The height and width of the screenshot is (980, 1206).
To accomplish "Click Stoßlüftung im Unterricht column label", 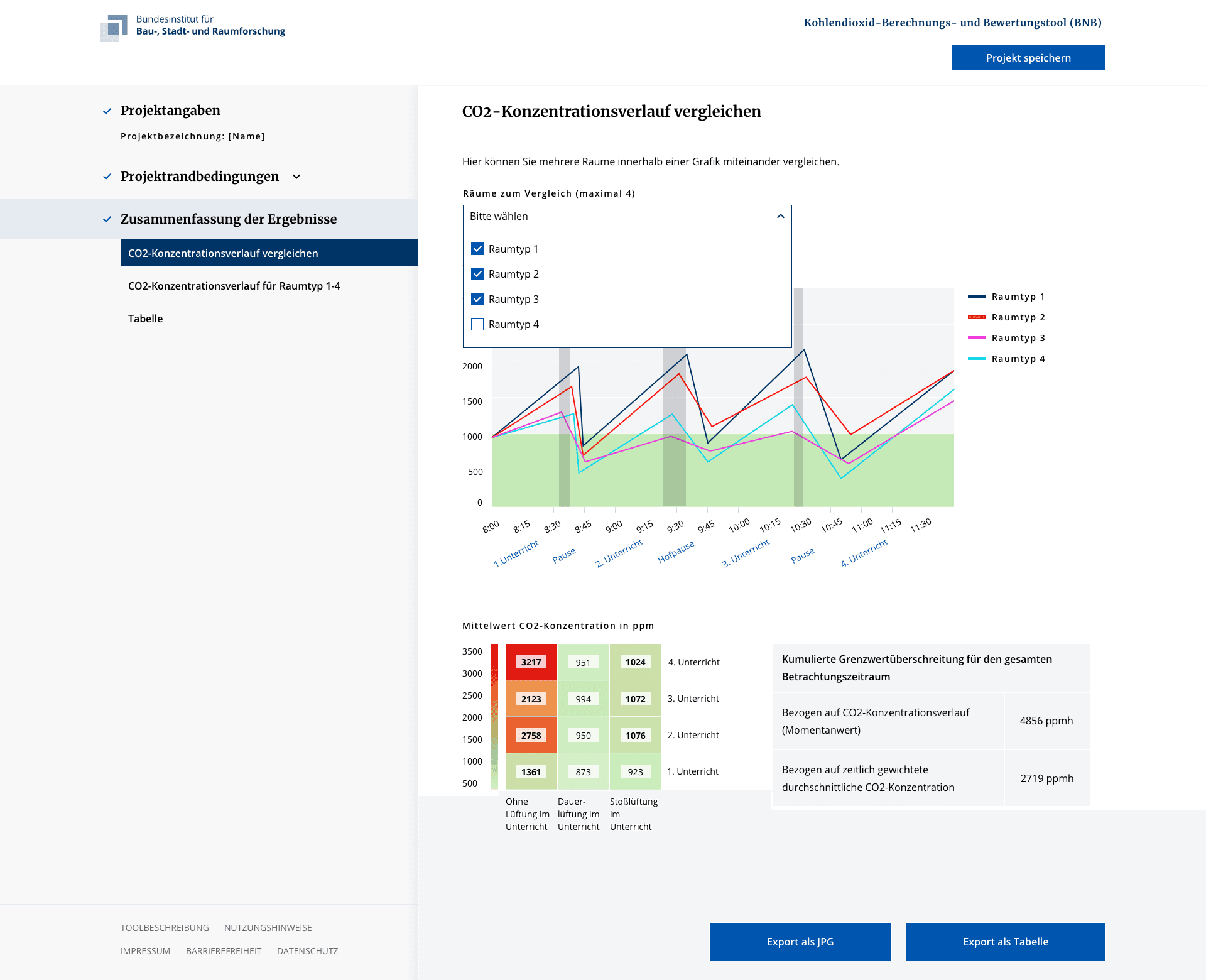I will 634,814.
